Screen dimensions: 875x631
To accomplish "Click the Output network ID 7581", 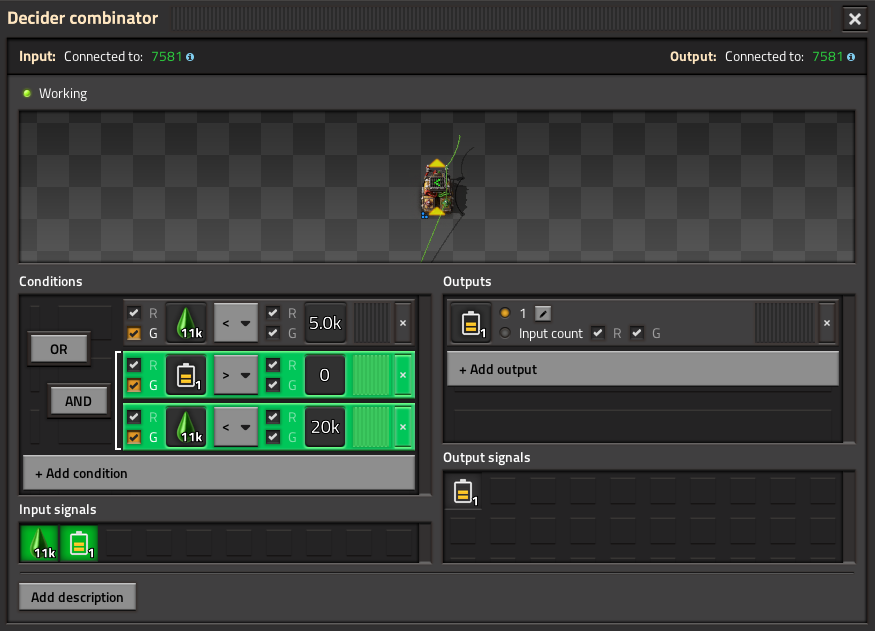I will pos(827,57).
